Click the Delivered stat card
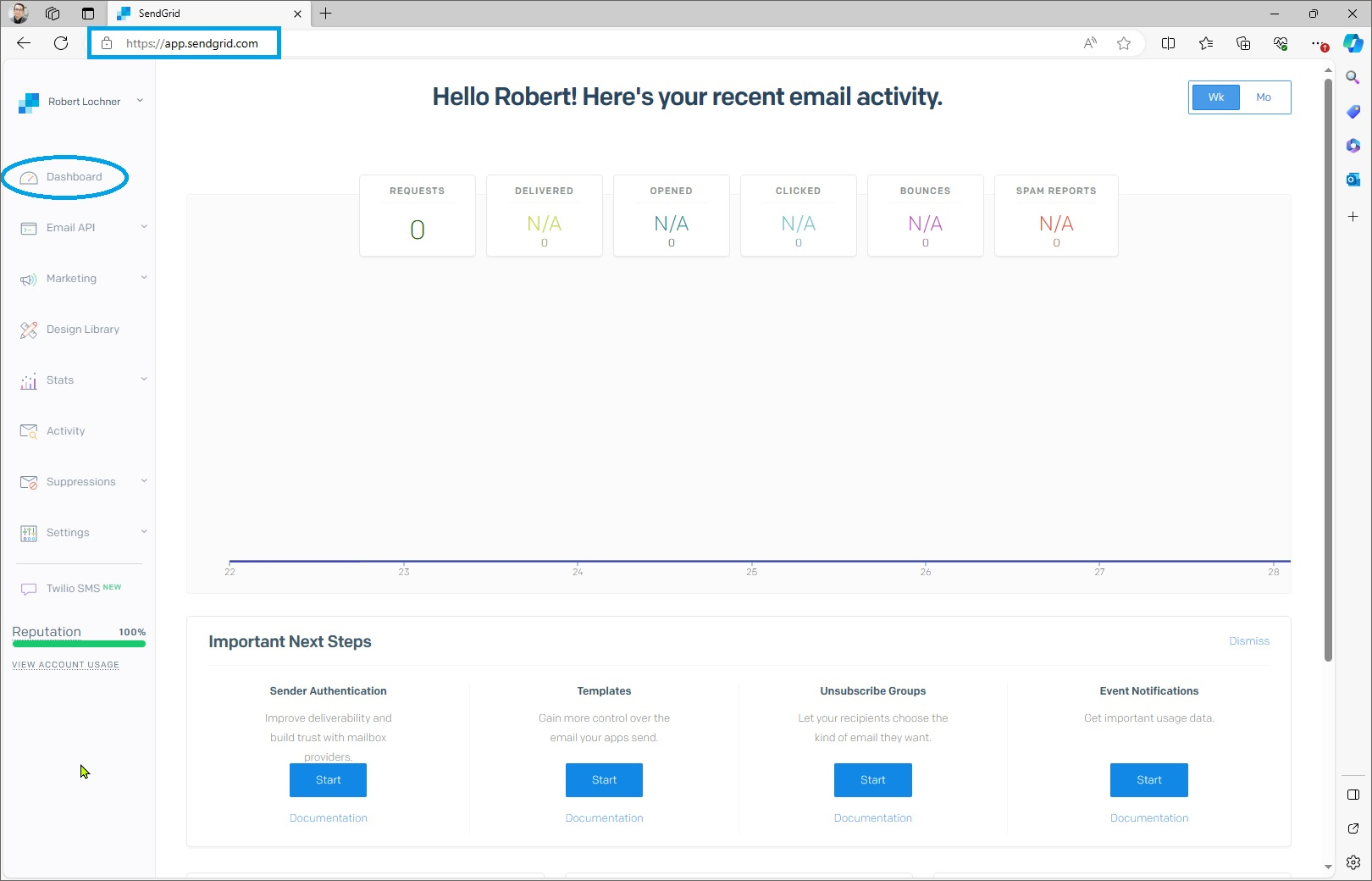Viewport: 1372px width, 881px height. click(545, 215)
